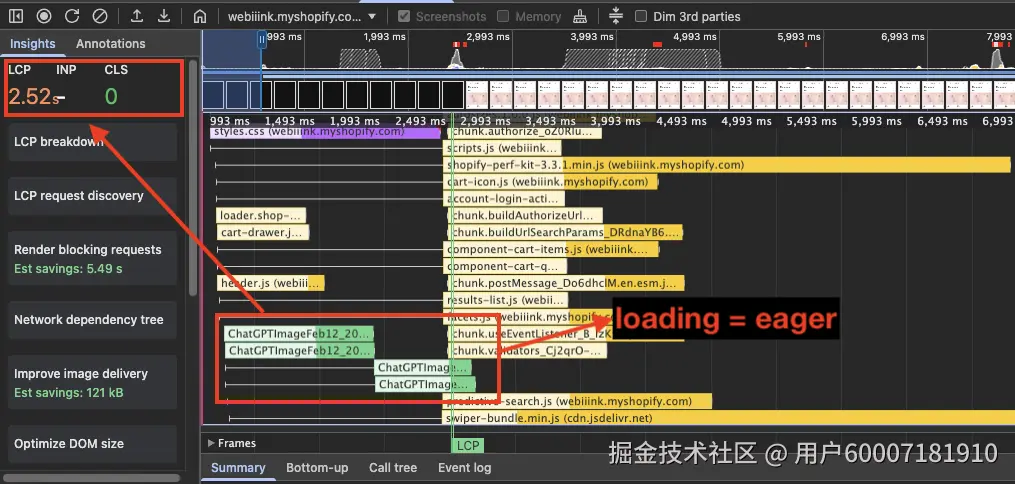Select the LCP marker on timeline
Image resolution: width=1015 pixels, height=484 pixels.
467,446
